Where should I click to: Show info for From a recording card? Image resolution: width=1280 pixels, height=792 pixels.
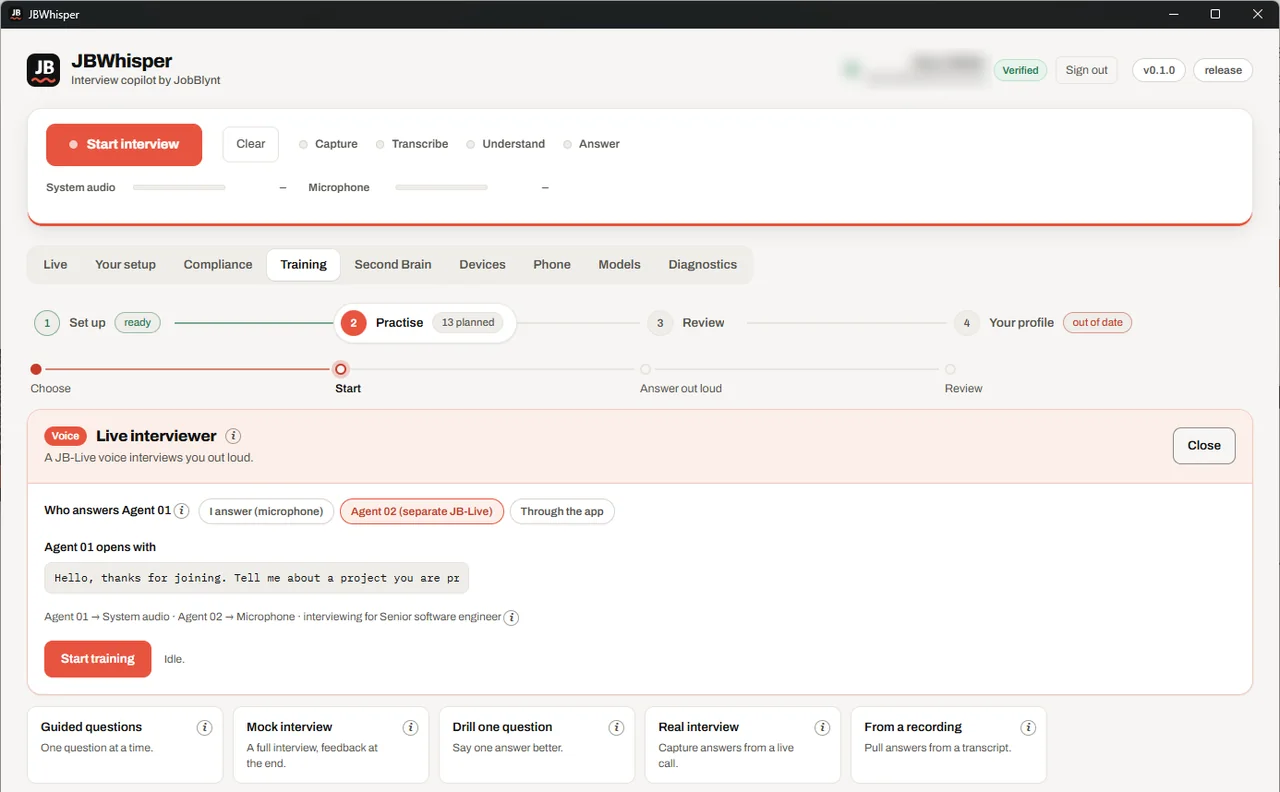click(x=1028, y=727)
